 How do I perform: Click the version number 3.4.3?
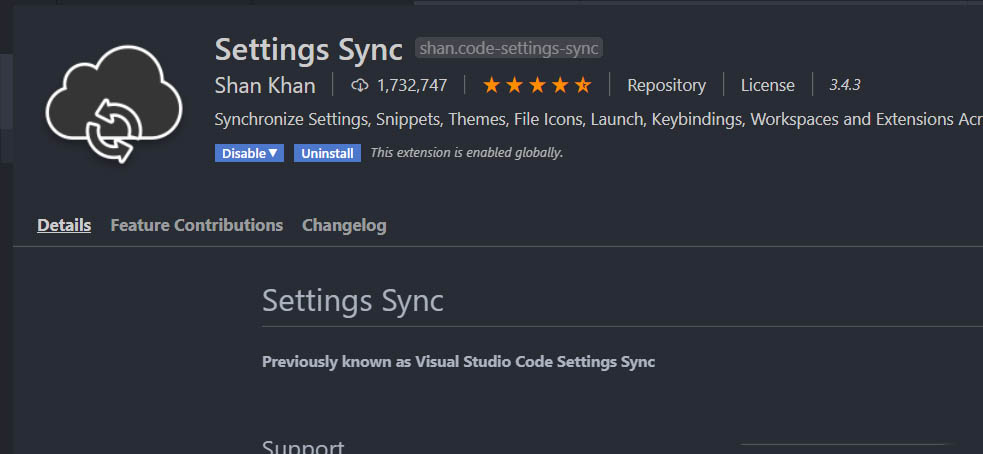pyautogui.click(x=845, y=86)
